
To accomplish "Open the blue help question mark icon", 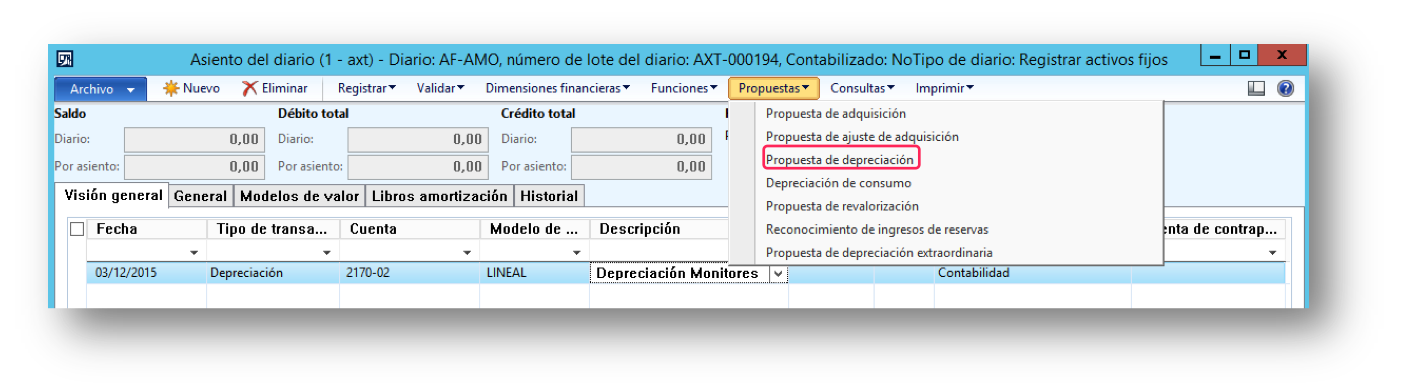I will [x=1285, y=88].
